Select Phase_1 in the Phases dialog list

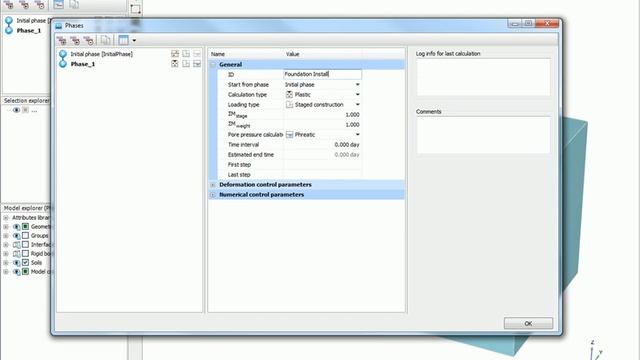[83, 64]
